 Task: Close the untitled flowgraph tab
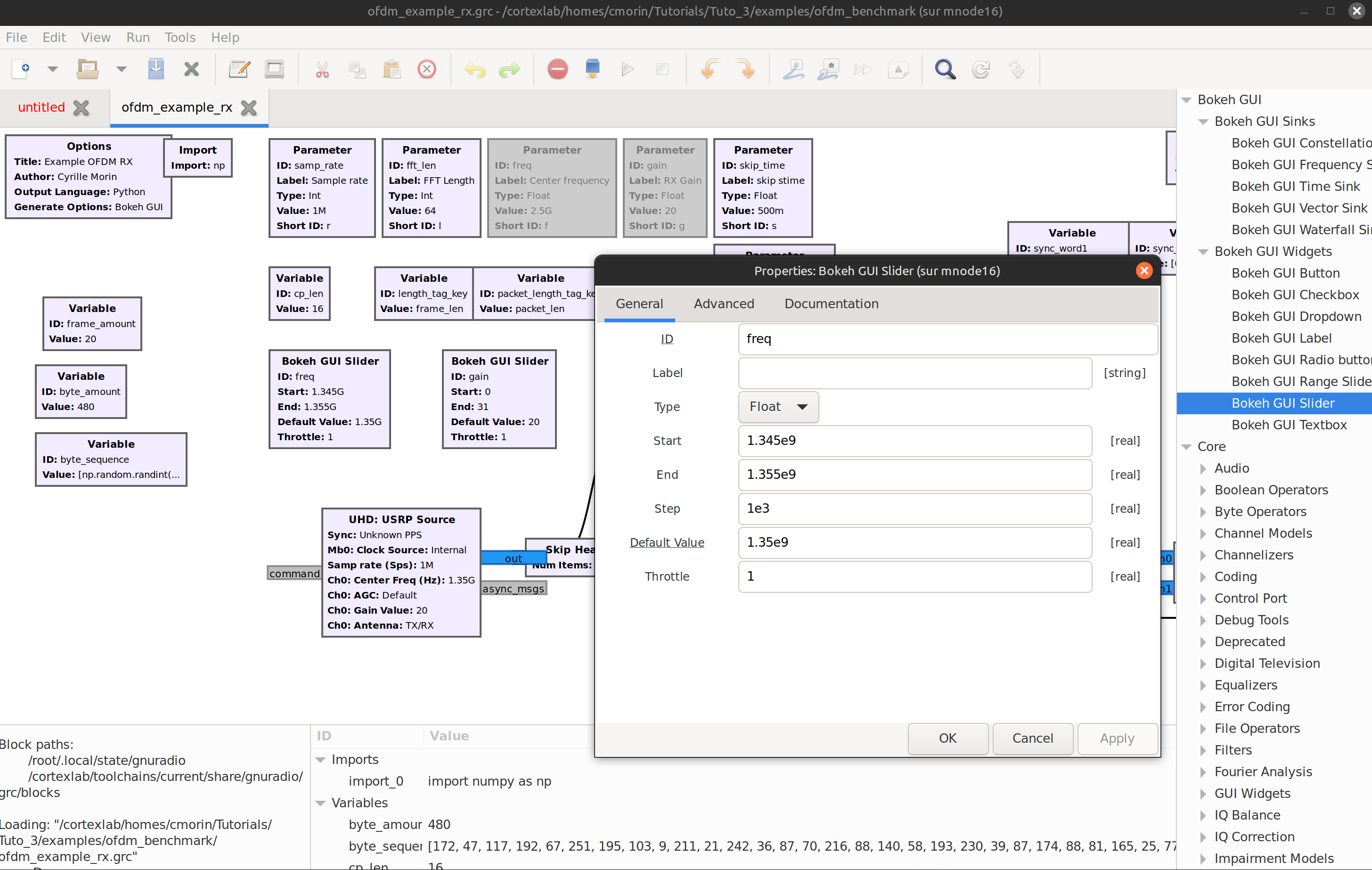[82, 108]
